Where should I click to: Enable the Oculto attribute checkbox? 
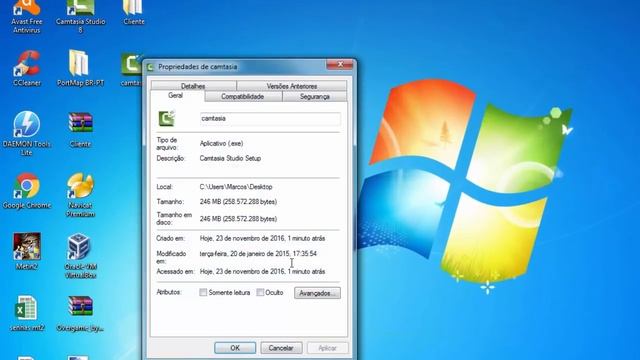click(x=260, y=292)
